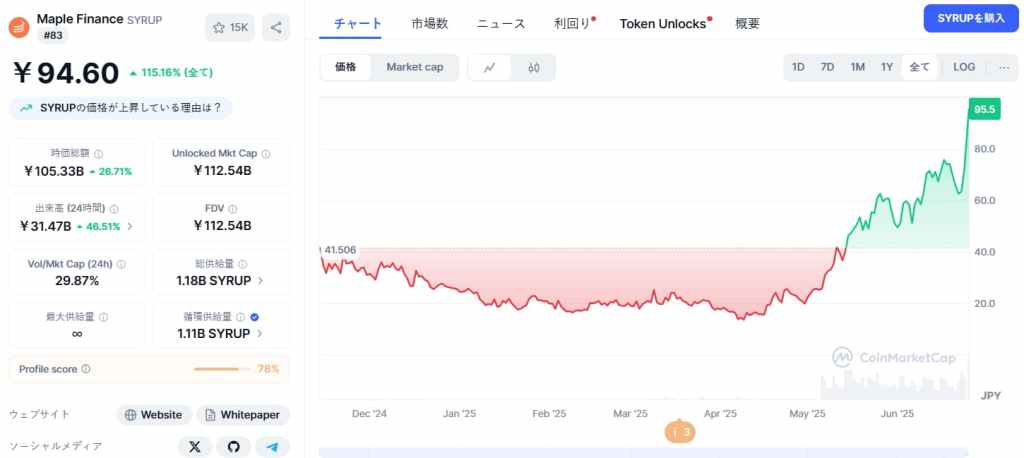Viewport: 1024px width, 458px height.
Task: Click the orange event marker on timeline
Action: click(679, 432)
